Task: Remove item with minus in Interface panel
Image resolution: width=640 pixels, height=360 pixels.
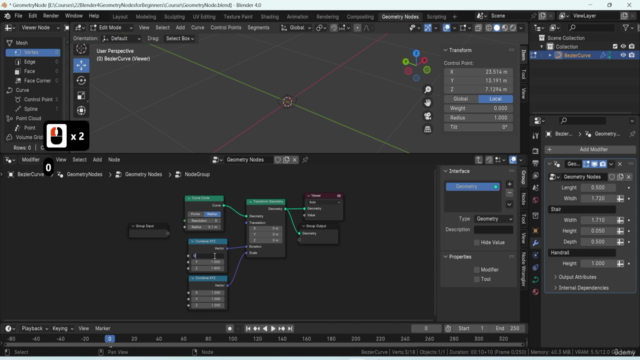Action: pyautogui.click(x=509, y=193)
